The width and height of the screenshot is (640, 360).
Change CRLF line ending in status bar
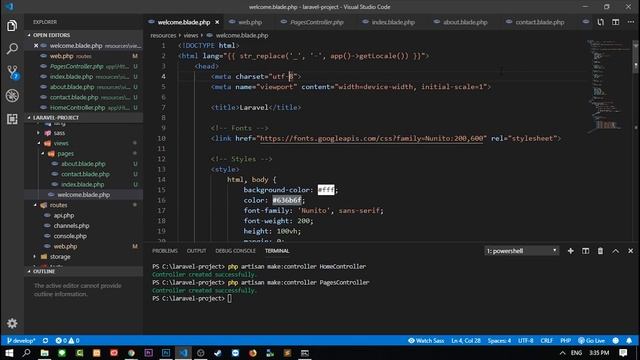coord(547,340)
